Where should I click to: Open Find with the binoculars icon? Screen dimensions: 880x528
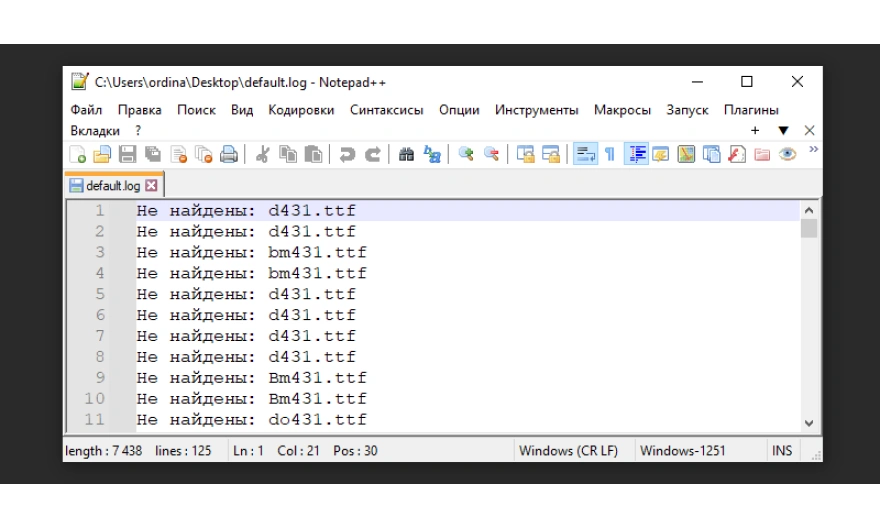tap(406, 154)
